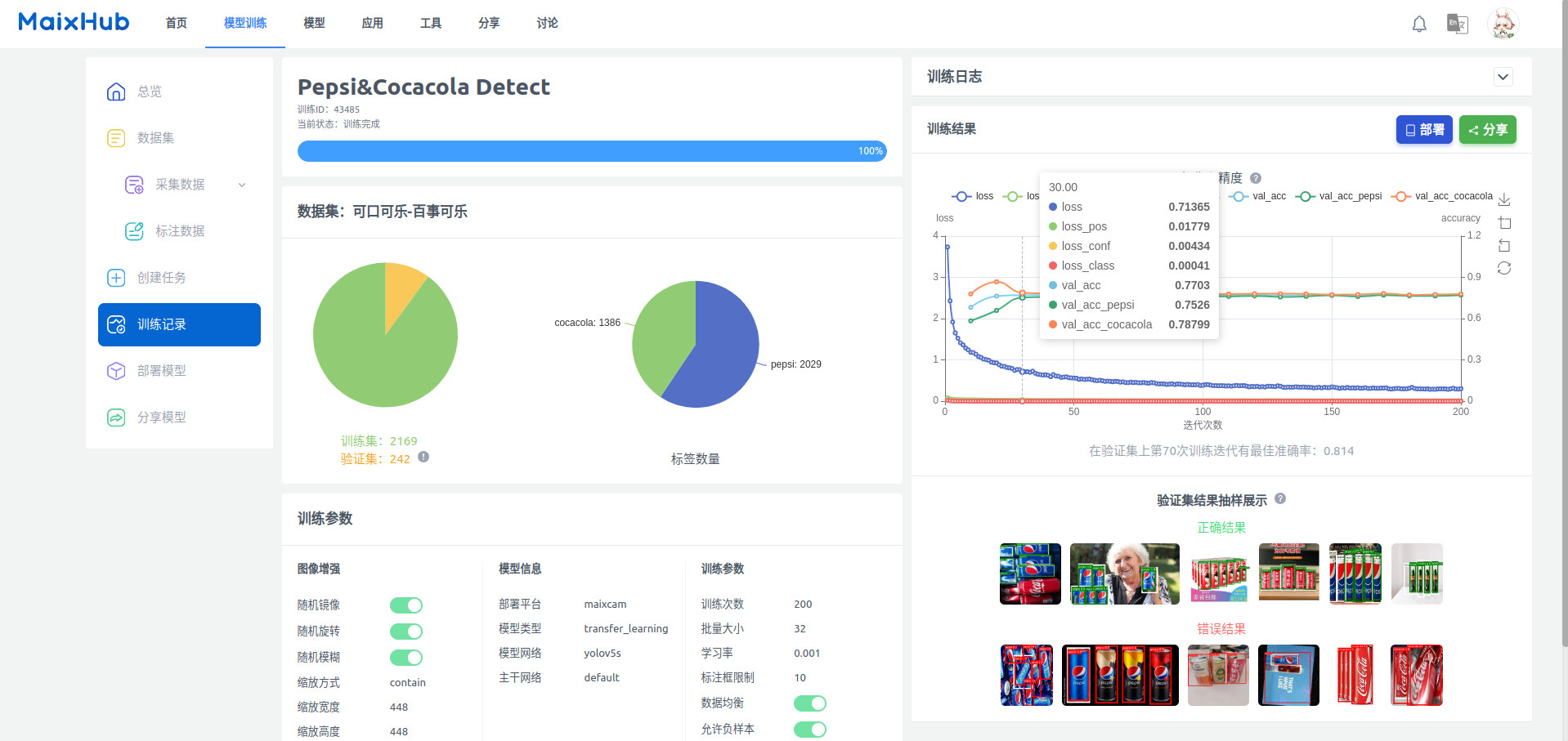Toggle 允许负样本 switch
Viewport: 1568px width, 741px height.
click(810, 730)
